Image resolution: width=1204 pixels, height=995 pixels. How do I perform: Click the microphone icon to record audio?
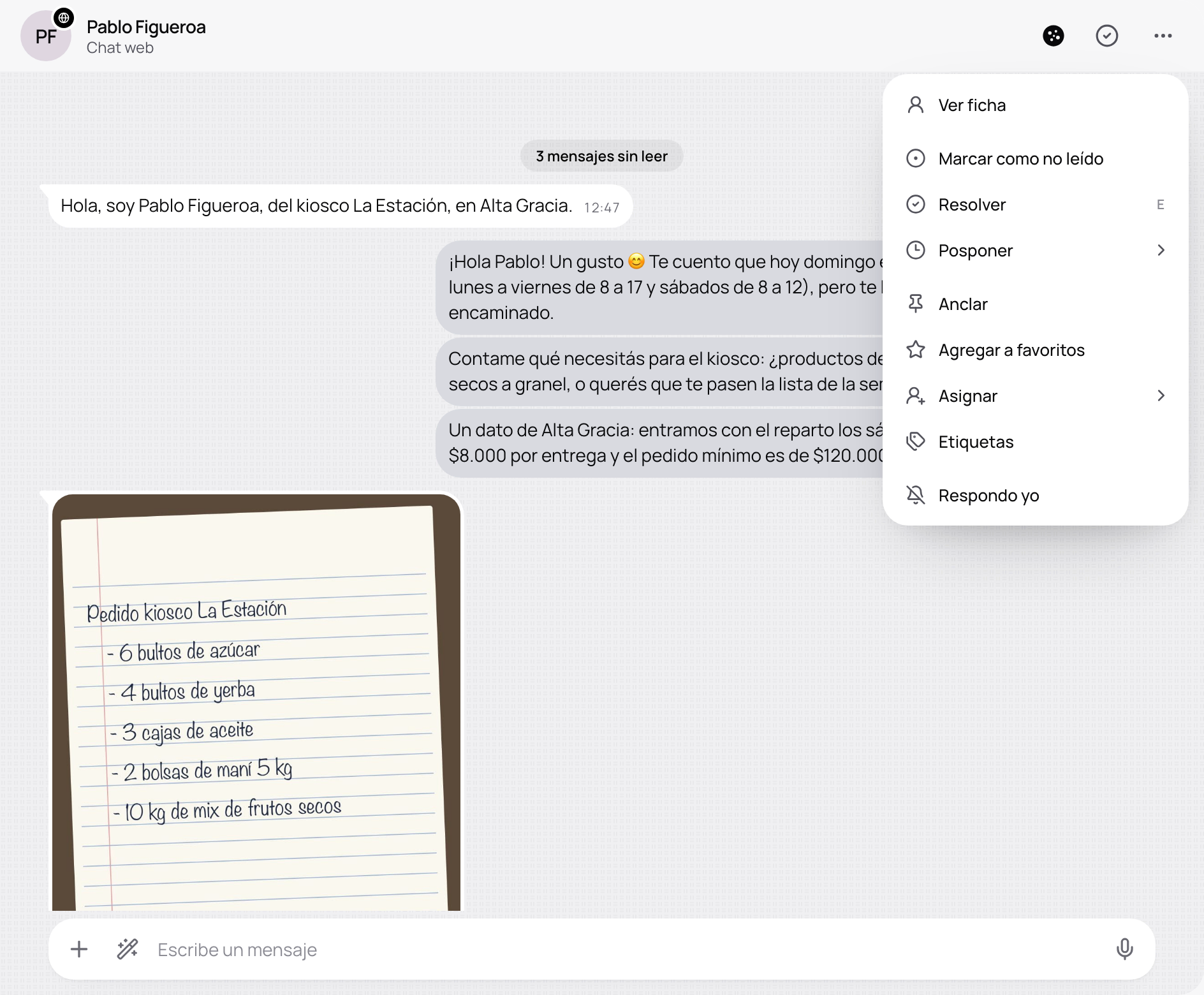pos(1125,949)
